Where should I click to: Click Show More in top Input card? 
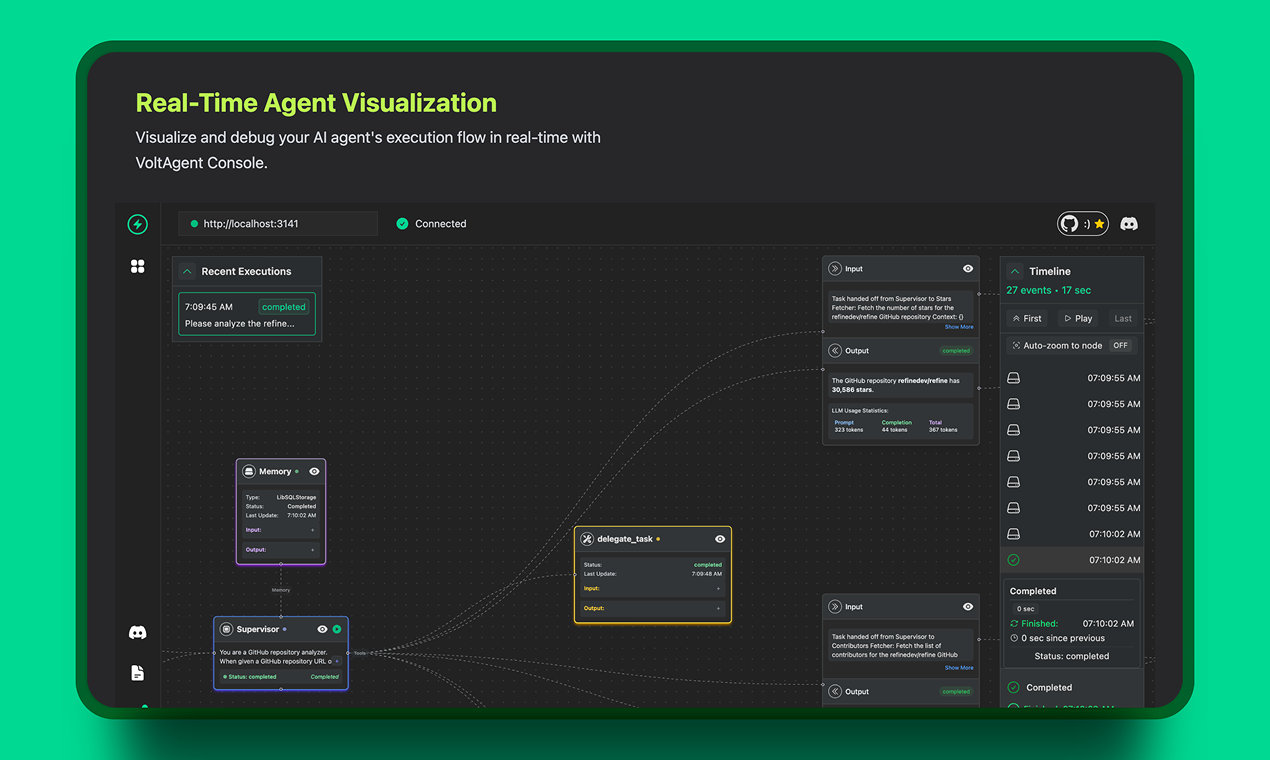958,327
